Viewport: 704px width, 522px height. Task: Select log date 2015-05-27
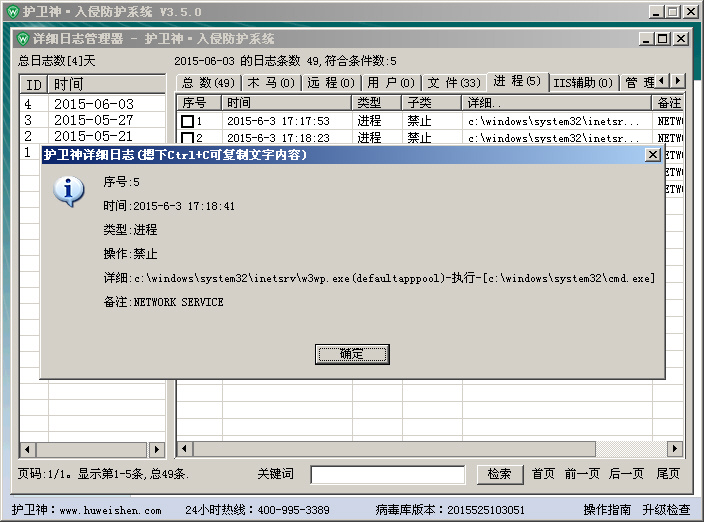(94, 120)
